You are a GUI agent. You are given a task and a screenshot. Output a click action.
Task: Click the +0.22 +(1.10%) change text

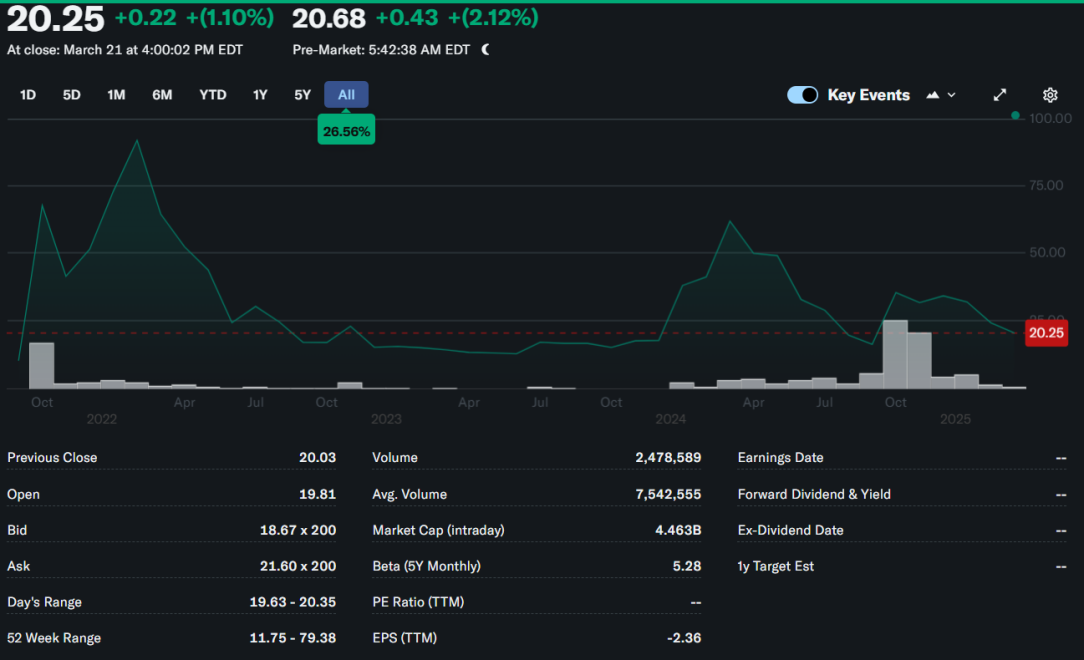pyautogui.click(x=194, y=18)
